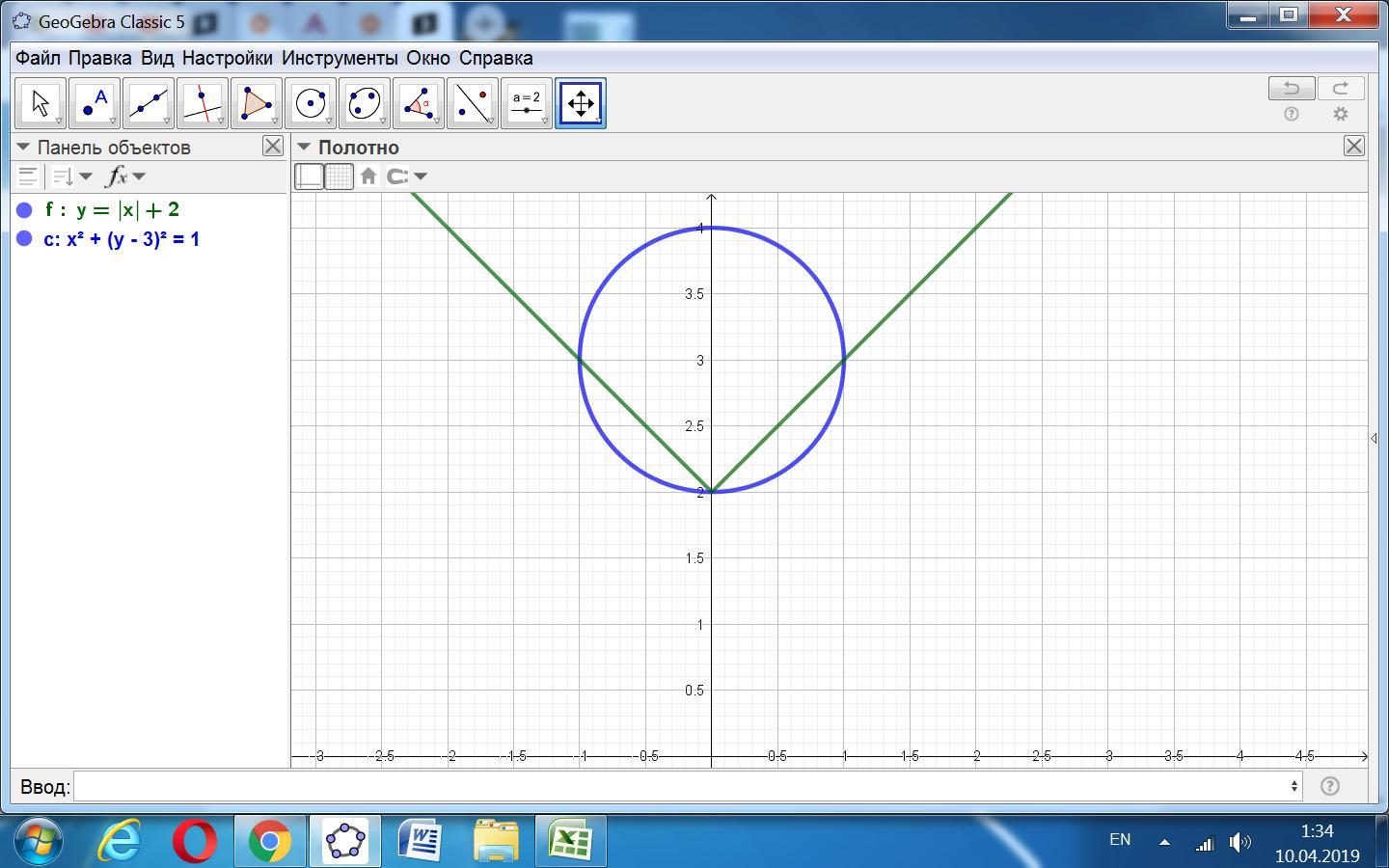The width and height of the screenshot is (1389, 868).
Task: Select the Point tool
Action: [x=95, y=103]
